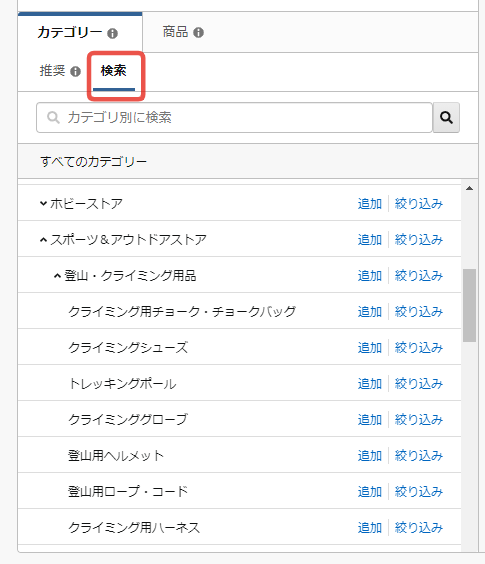The image size is (485, 564).
Task: Refine by 登山用ヘルメット
Action: coord(419,456)
